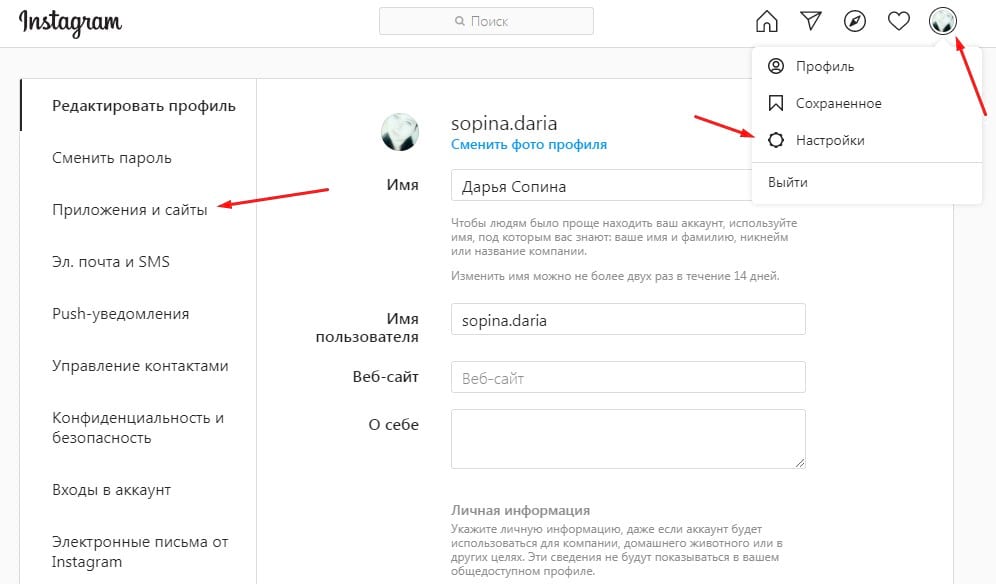Open the Редактировать профиль section
This screenshot has height=584, width=996.
[x=144, y=105]
